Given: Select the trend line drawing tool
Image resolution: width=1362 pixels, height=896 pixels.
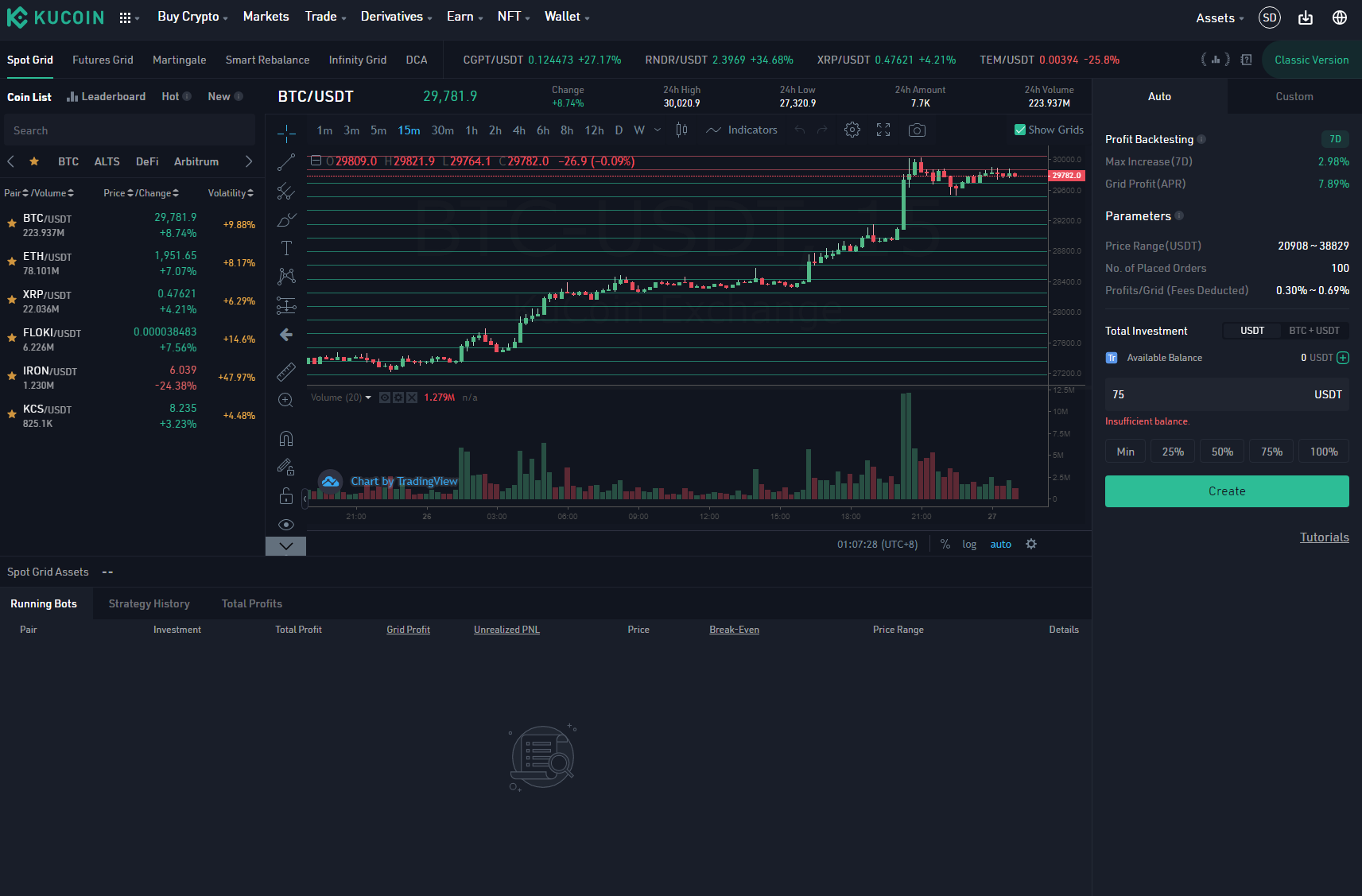Looking at the screenshot, I should point(286,162).
